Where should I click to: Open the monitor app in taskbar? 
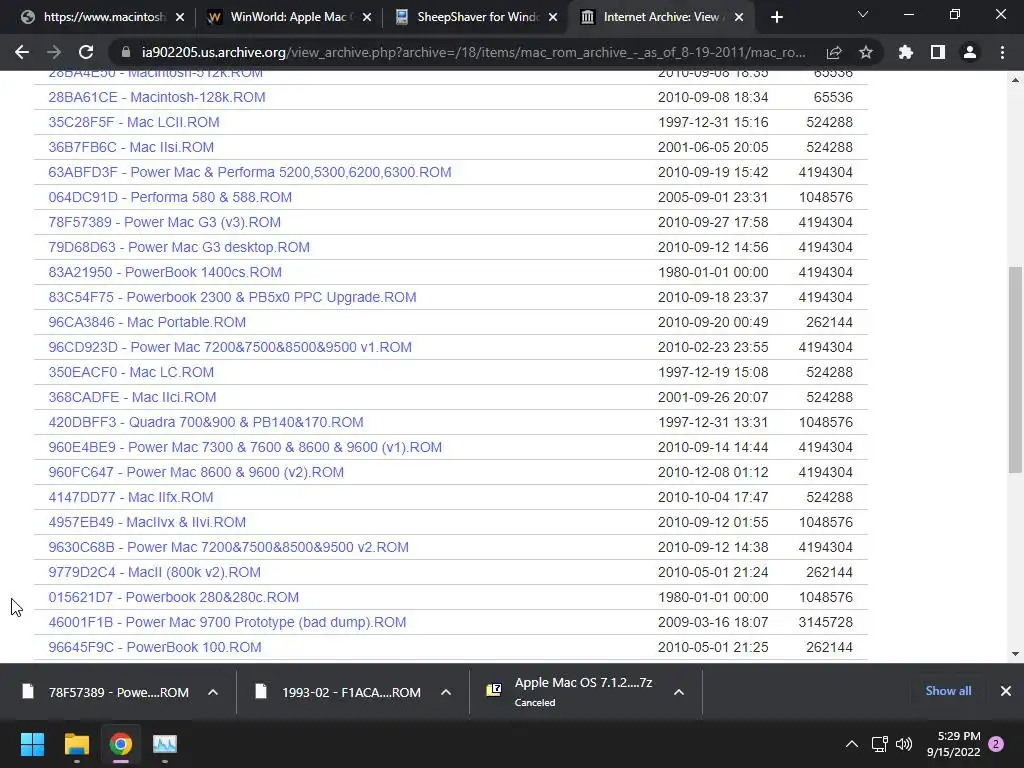tap(165, 744)
